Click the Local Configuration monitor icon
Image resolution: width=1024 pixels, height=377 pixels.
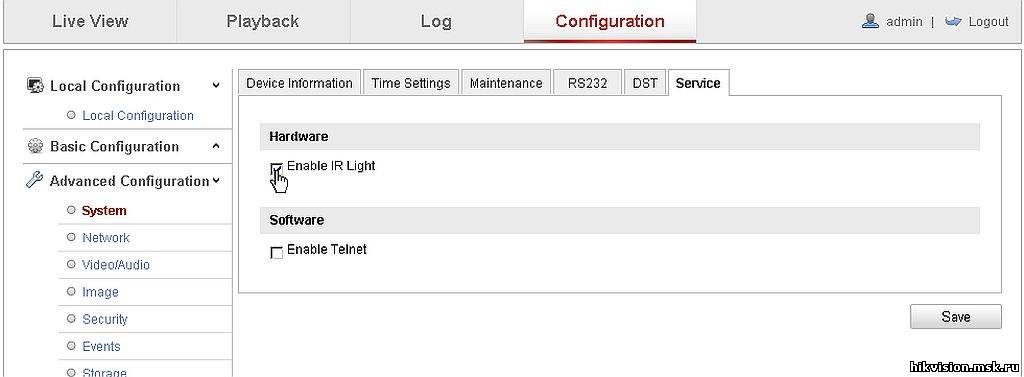35,86
